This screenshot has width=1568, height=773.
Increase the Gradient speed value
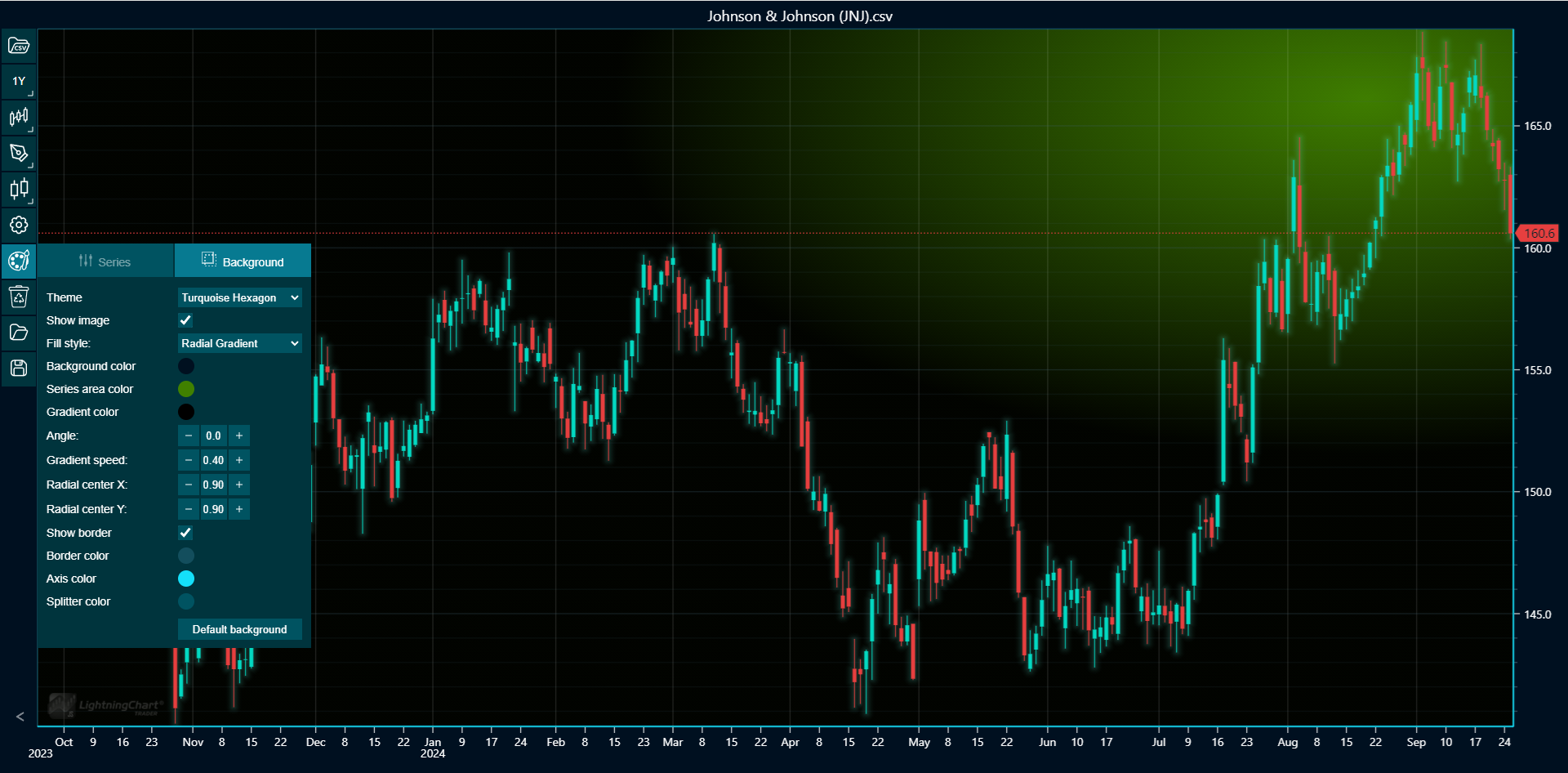(x=239, y=460)
